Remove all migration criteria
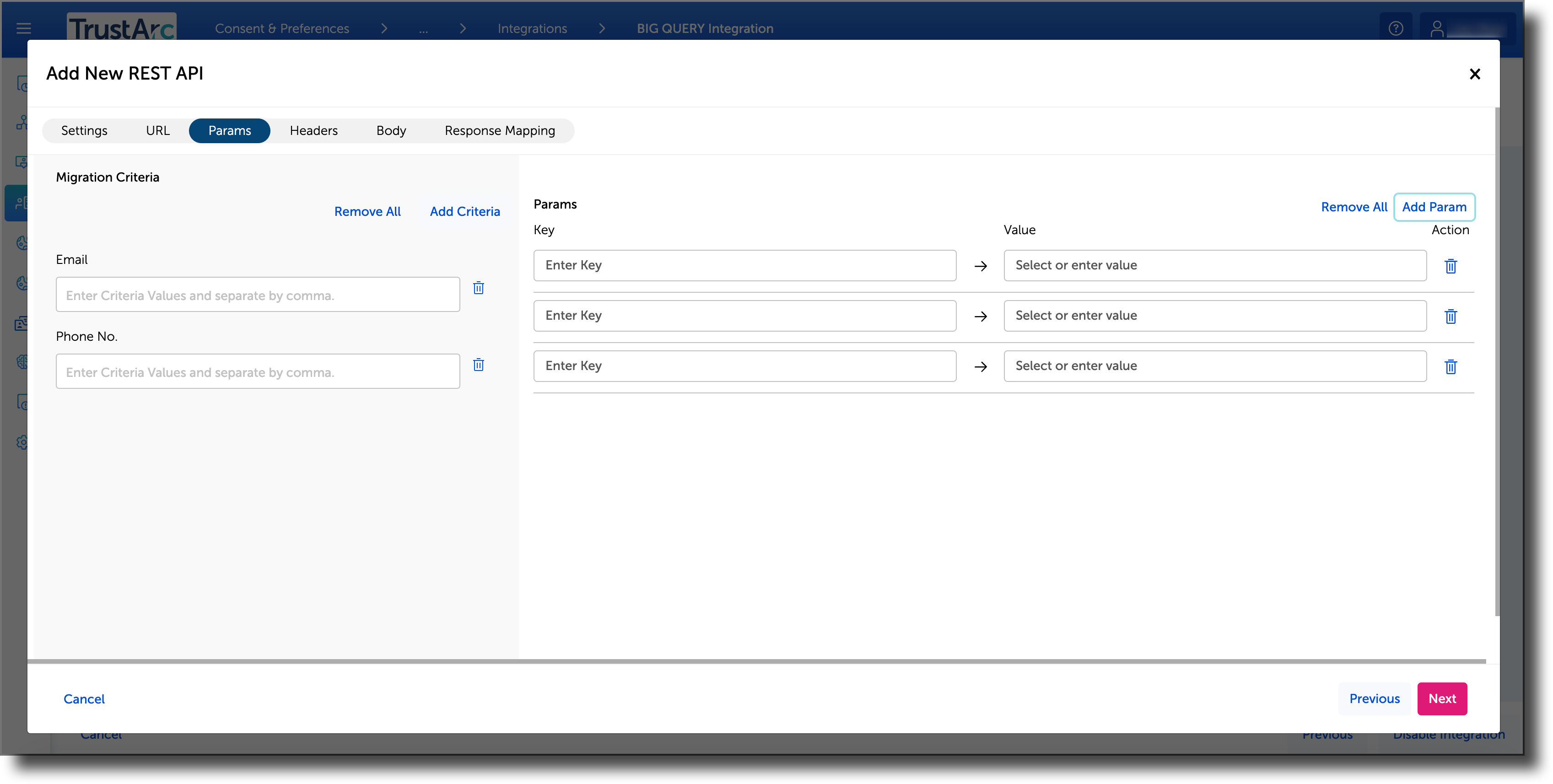The image size is (1553, 784). click(x=367, y=211)
